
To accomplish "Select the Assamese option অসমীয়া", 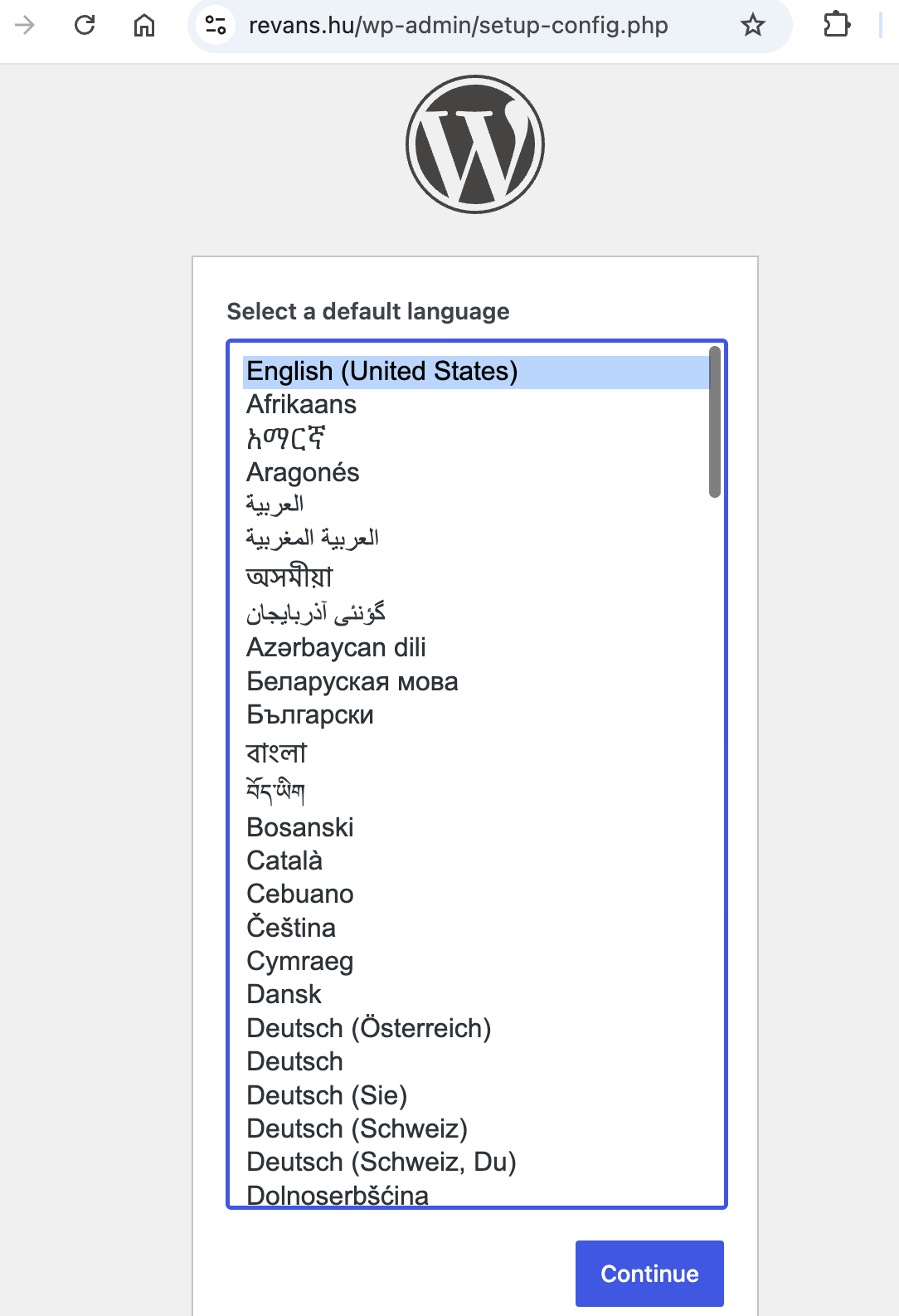I will (x=476, y=576).
